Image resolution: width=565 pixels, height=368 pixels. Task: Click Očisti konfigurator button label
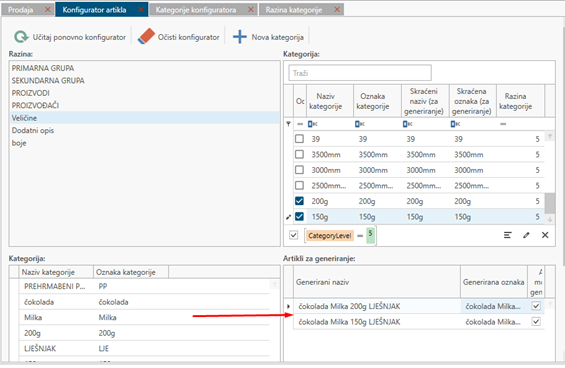(188, 37)
